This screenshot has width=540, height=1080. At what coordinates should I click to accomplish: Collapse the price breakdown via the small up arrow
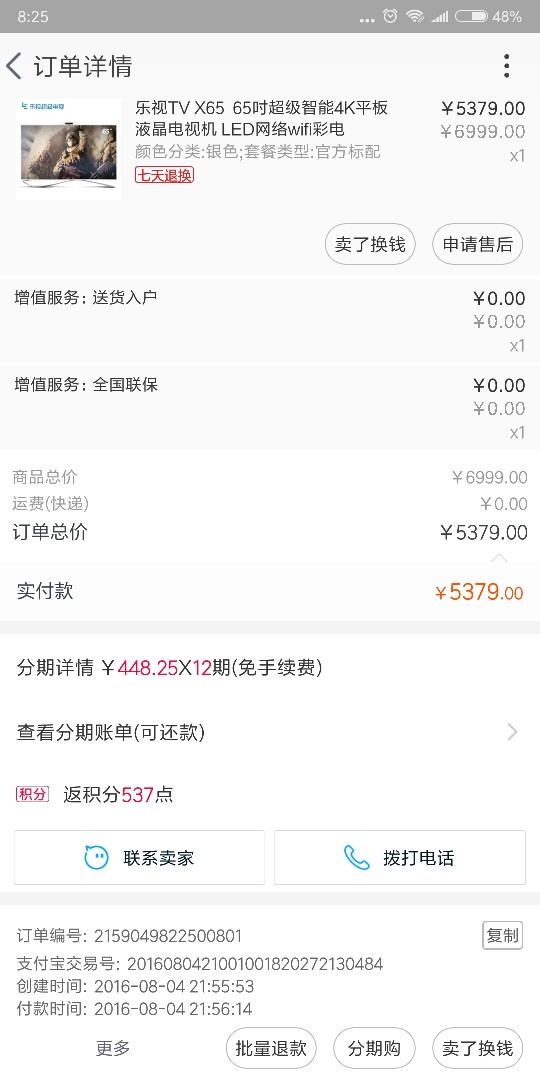(500, 557)
